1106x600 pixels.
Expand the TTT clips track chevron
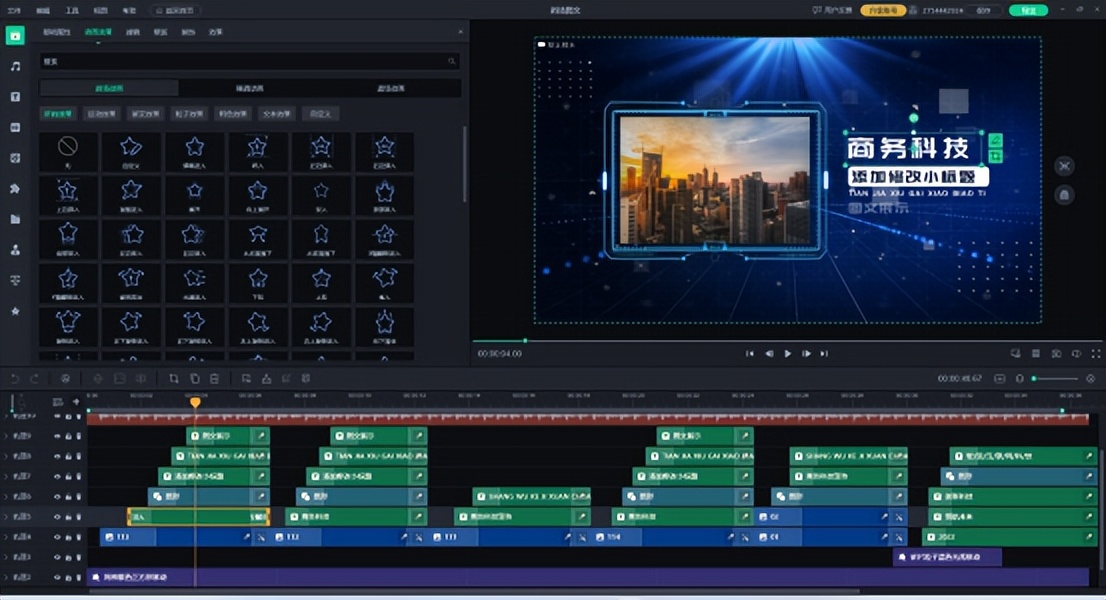click(6, 537)
